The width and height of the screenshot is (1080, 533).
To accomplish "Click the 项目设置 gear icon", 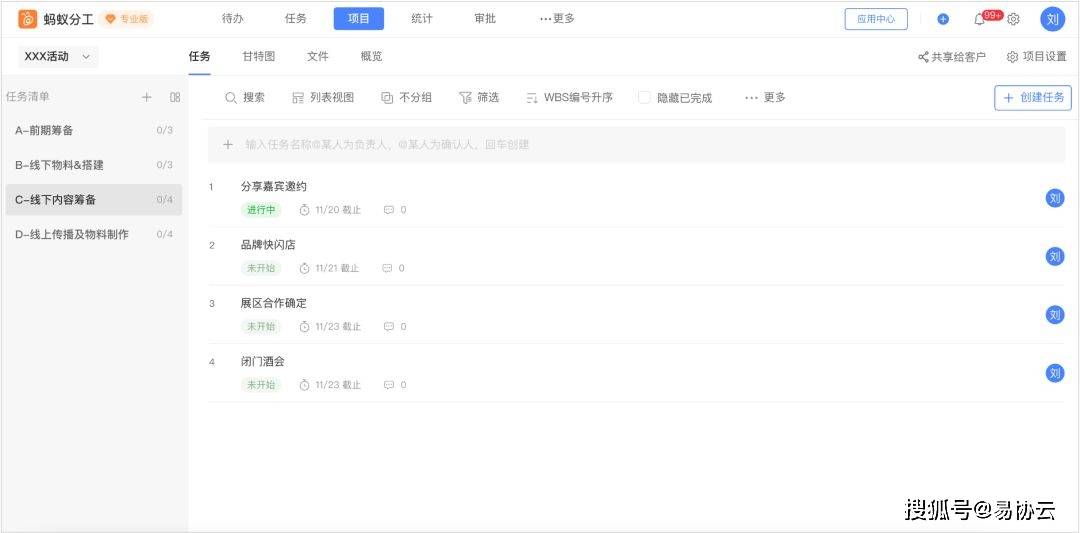I will pos(1012,57).
